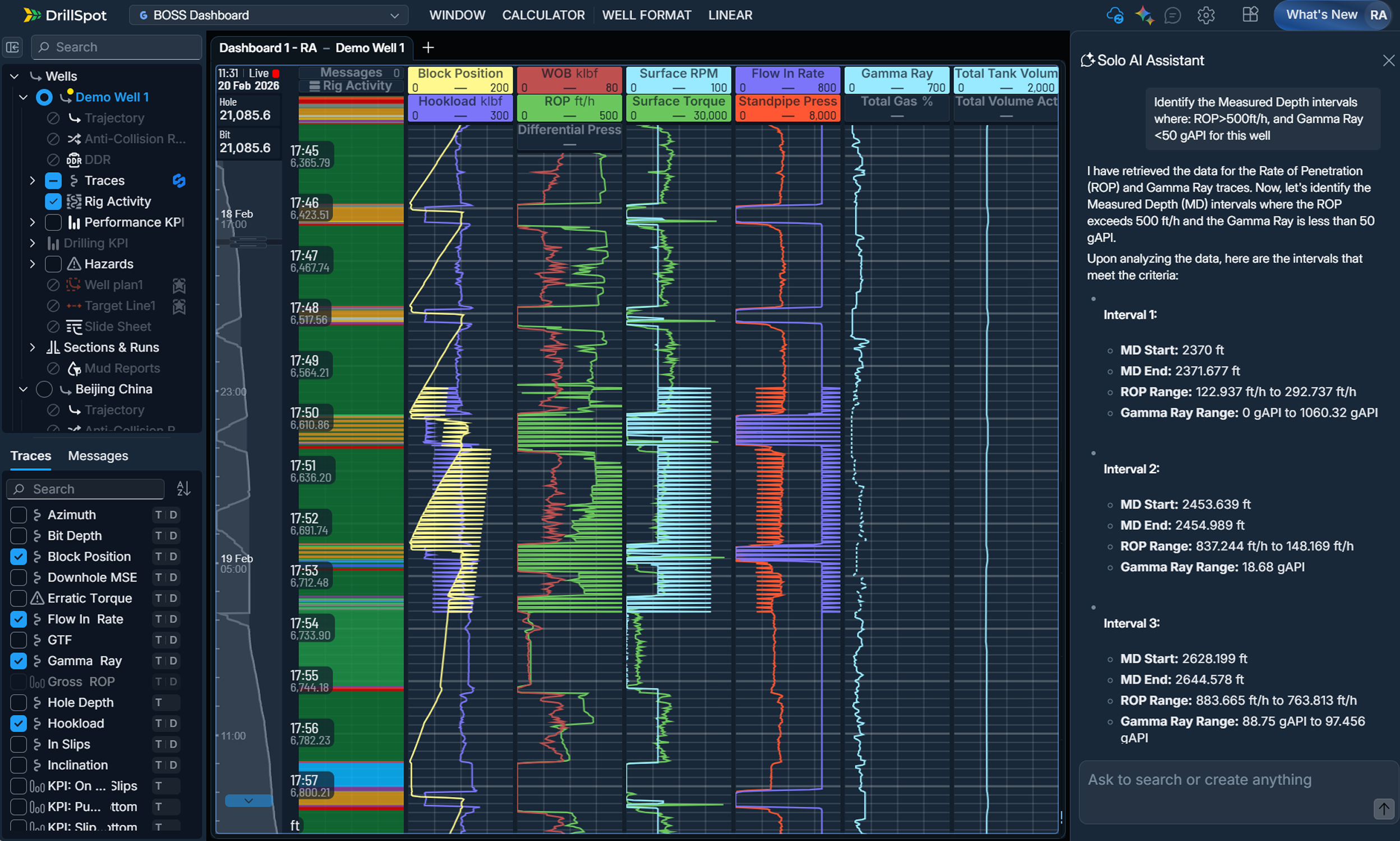This screenshot has width=1400, height=841.
Task: Expand the Performance KPI tree node
Action: (33, 222)
